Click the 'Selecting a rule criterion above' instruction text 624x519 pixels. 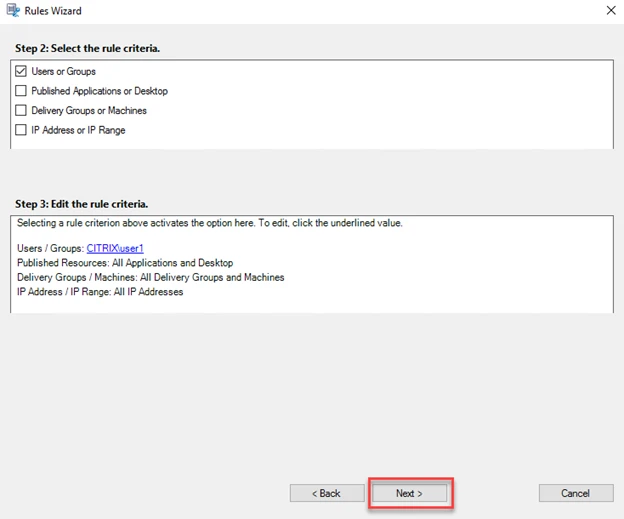coord(210,223)
